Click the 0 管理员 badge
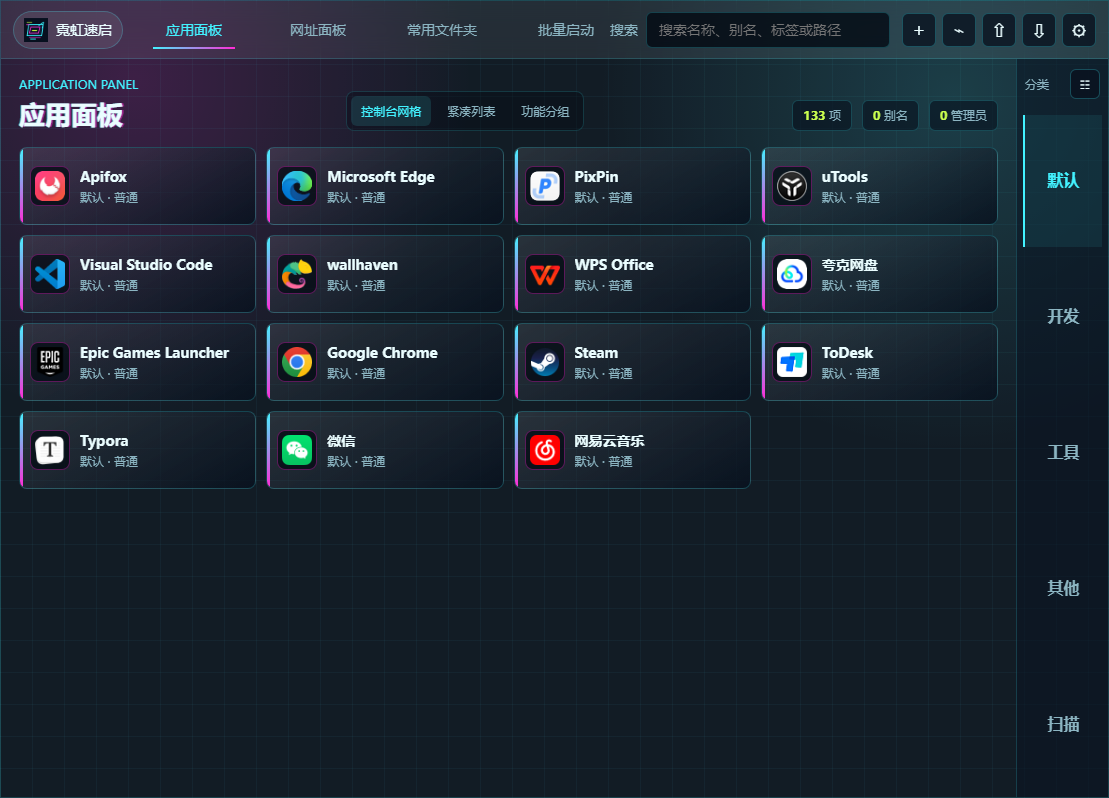The image size is (1109, 798). pyautogui.click(x=963, y=115)
